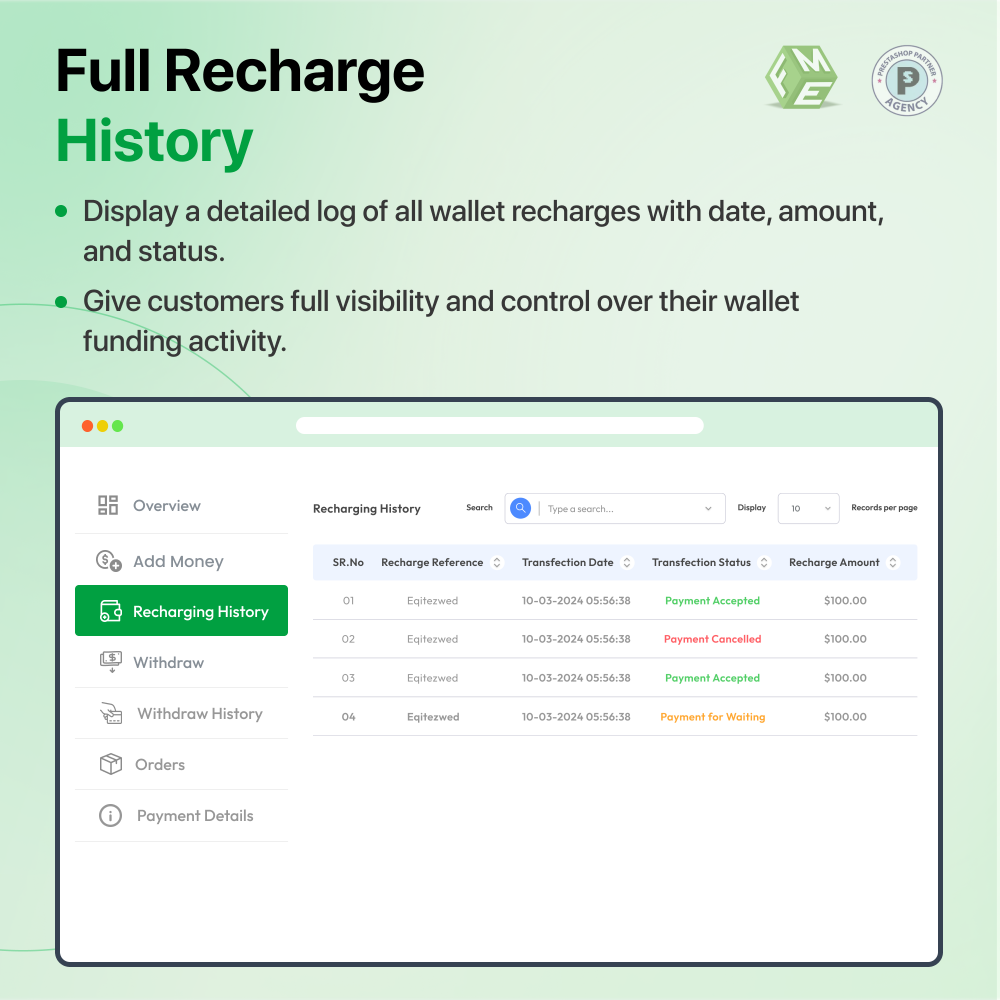Click the Payment Details info icon
Image resolution: width=1000 pixels, height=1000 pixels.
pyautogui.click(x=110, y=815)
